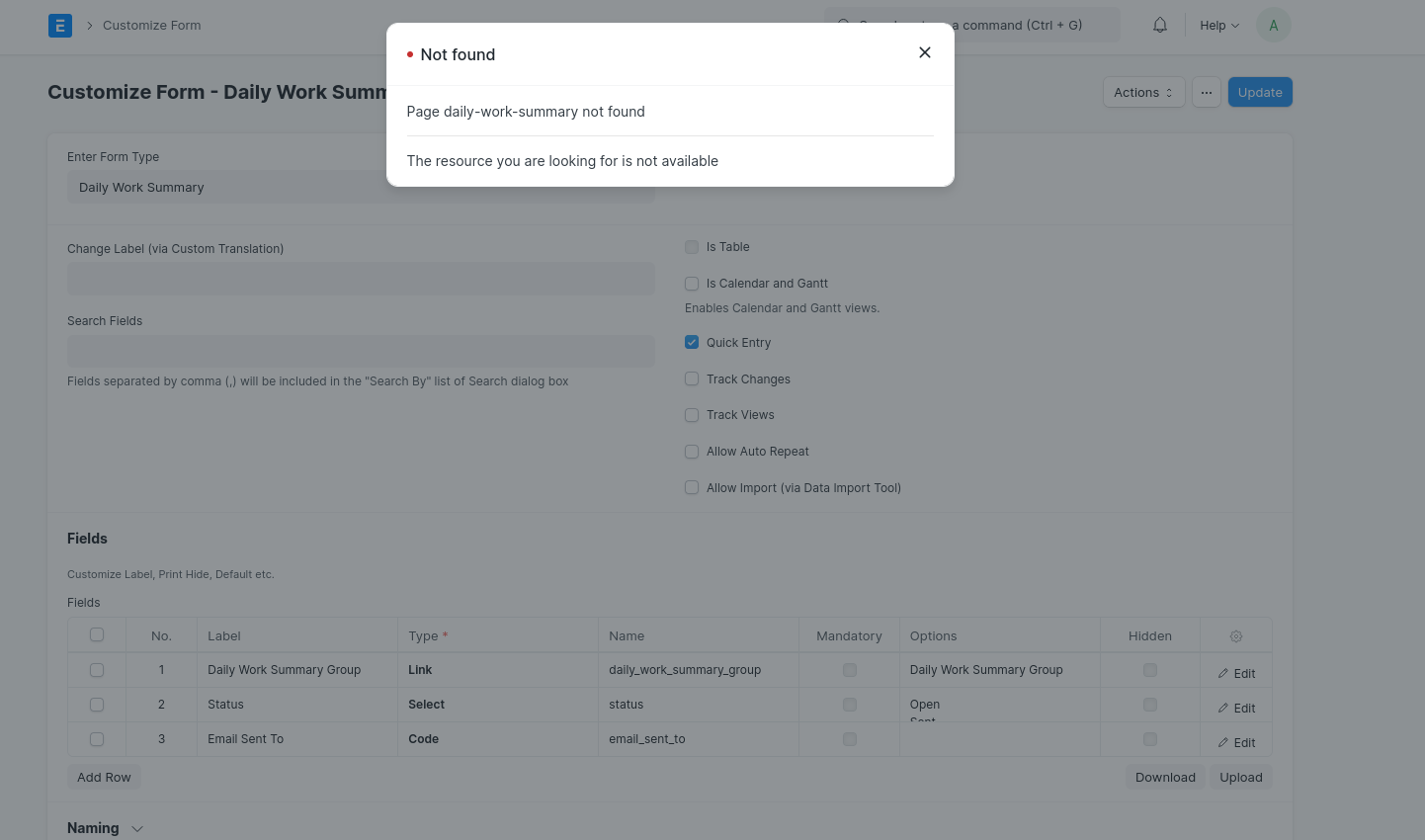This screenshot has width=1425, height=840.
Task: Click the daily_work_summary_group name cell
Action: point(699,670)
